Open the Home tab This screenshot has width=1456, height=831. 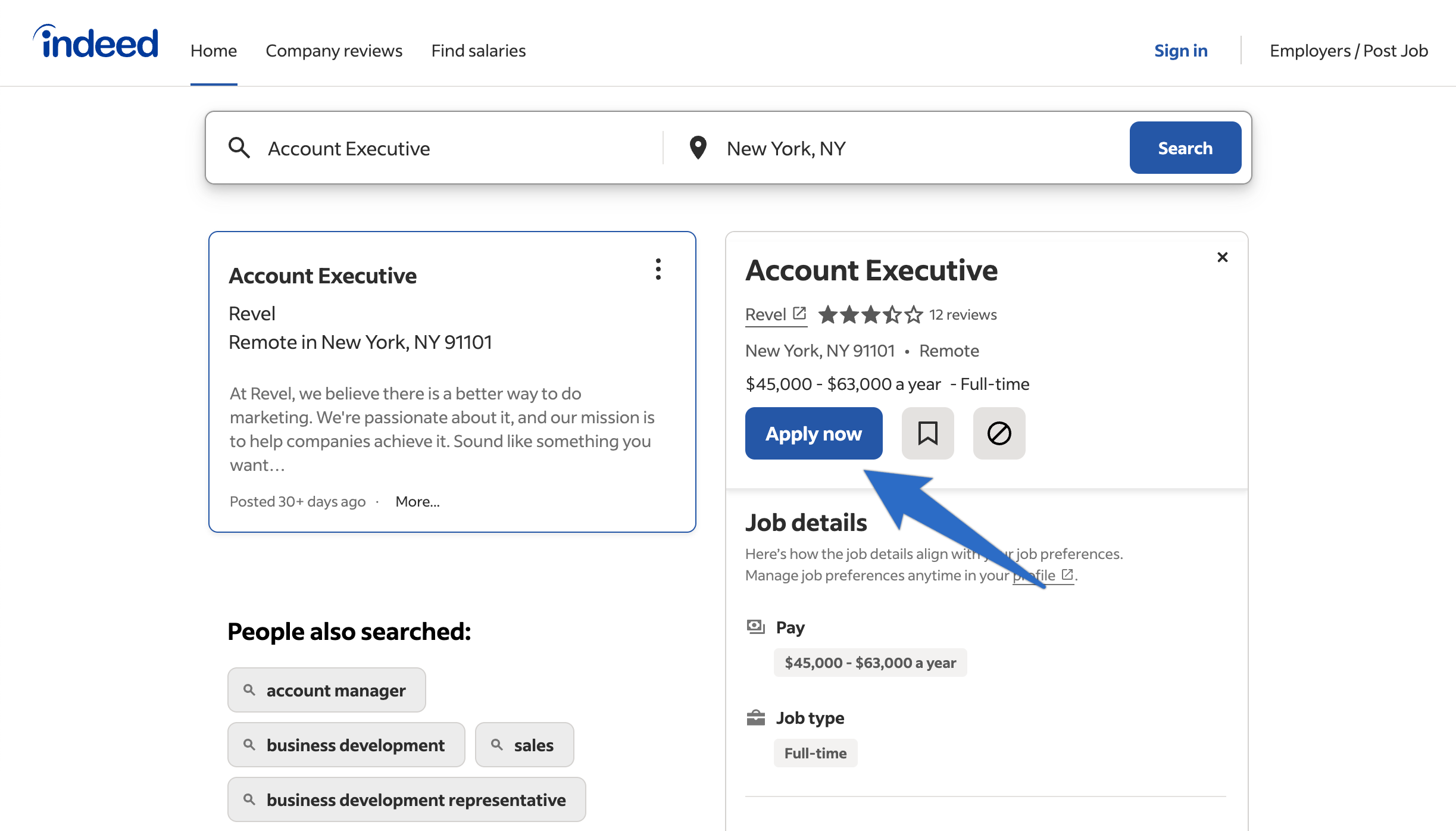(214, 51)
